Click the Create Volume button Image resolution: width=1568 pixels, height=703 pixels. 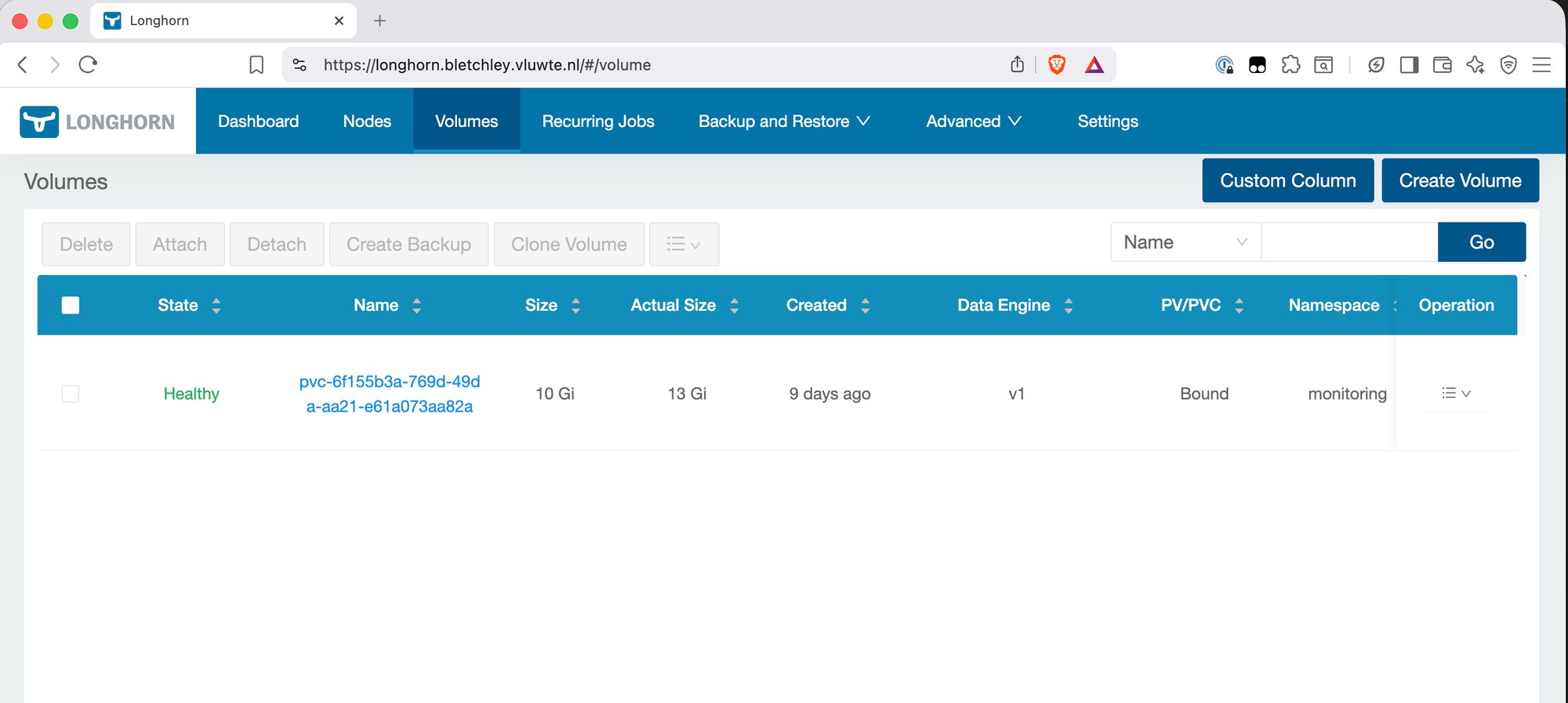tap(1461, 180)
